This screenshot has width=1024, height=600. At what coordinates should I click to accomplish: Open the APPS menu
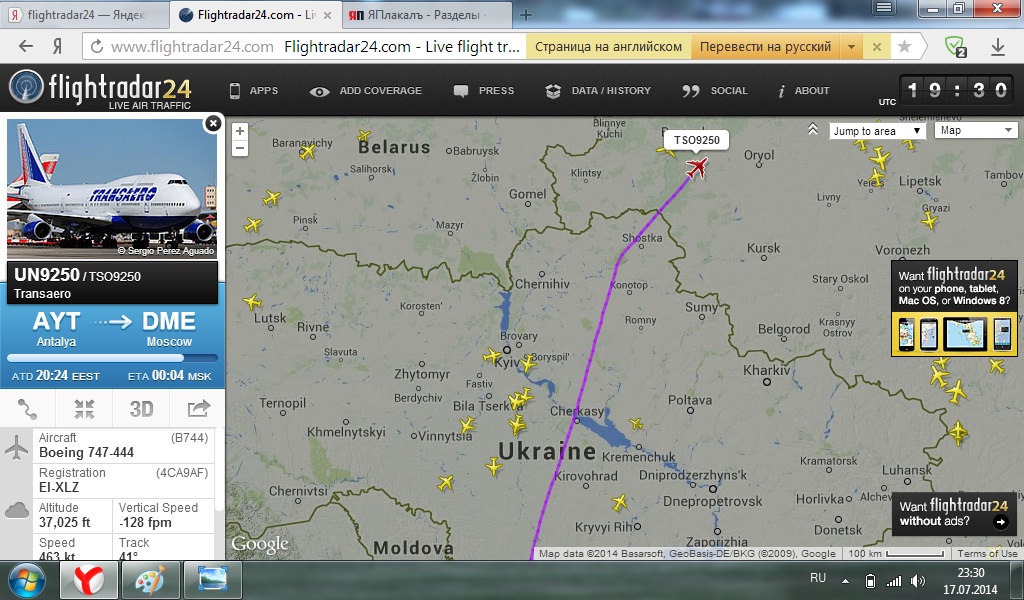[x=253, y=91]
